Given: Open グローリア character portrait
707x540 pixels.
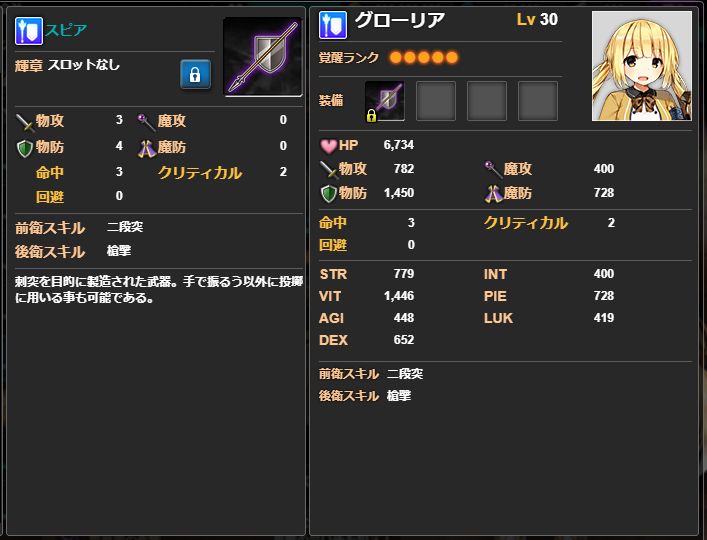Looking at the screenshot, I should click(x=642, y=66).
